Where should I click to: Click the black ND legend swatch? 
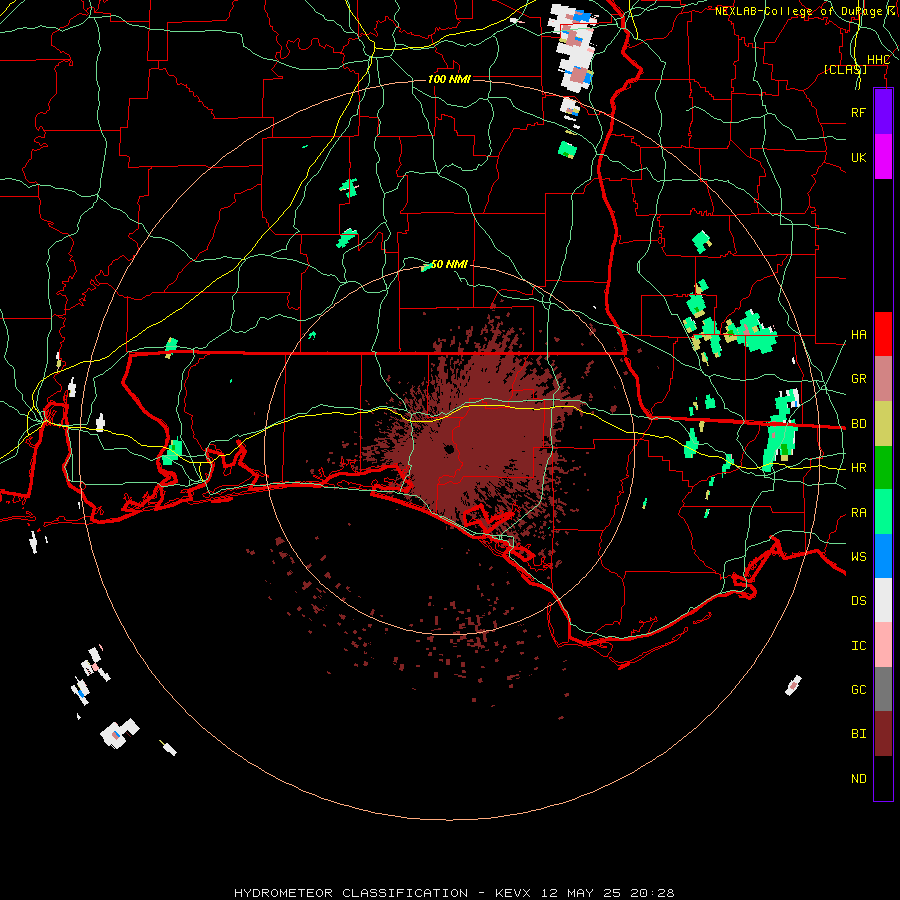883,778
